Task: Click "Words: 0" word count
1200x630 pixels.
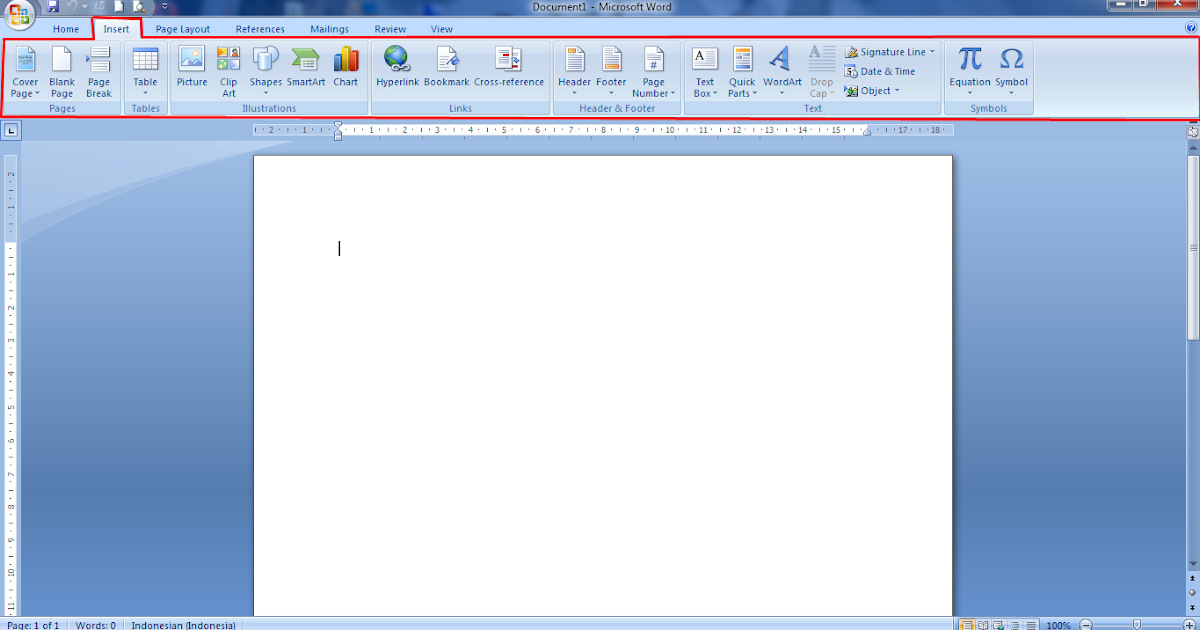Action: (96, 625)
